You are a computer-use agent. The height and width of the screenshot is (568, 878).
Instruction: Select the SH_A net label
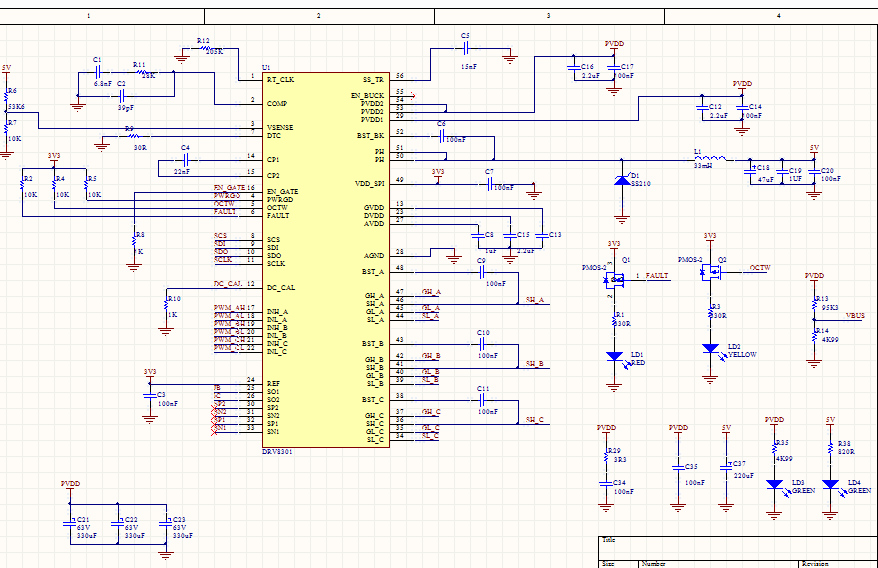535,300
